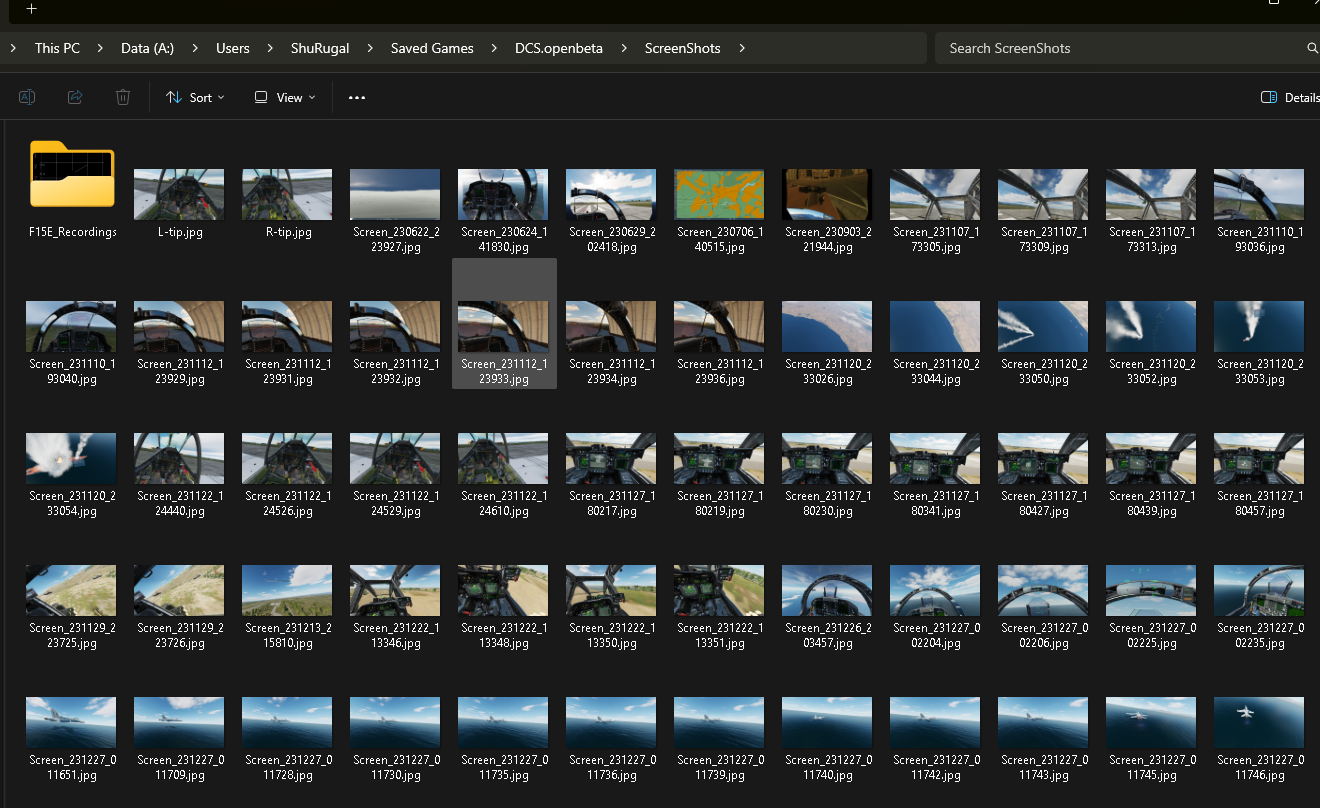Image resolution: width=1320 pixels, height=808 pixels.
Task: Select Screen_231227_002235.jpg thumbnail
Action: click(x=1259, y=590)
